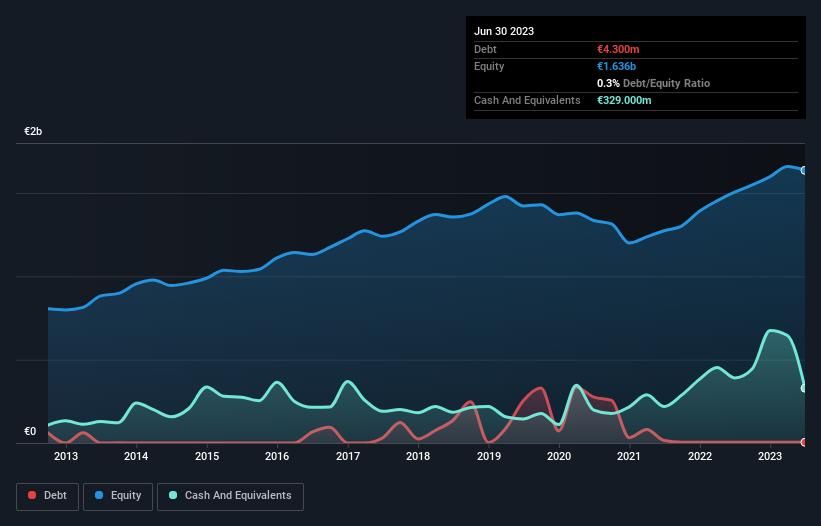The height and width of the screenshot is (526, 821).
Task: Select the 2013 label on the x-axis
Action: tap(66, 457)
